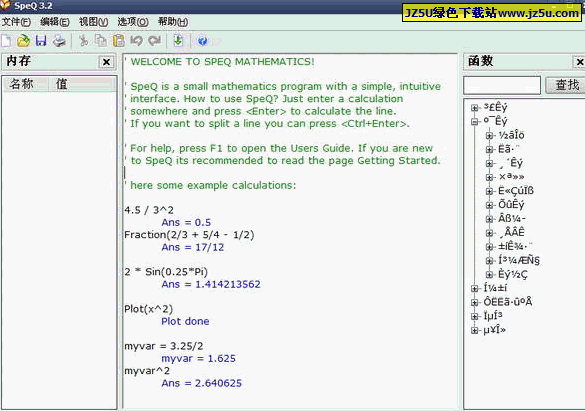Screen dimensions: 585x411
Task: Paste with the clipboard icon
Action: click(x=119, y=41)
